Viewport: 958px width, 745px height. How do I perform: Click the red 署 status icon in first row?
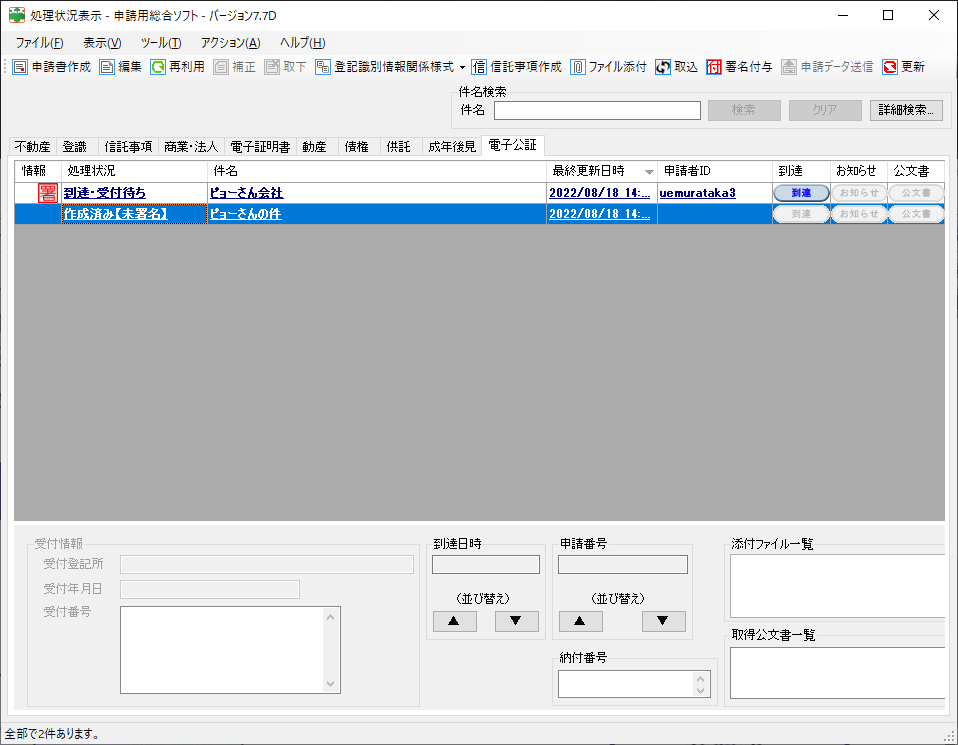[x=48, y=193]
